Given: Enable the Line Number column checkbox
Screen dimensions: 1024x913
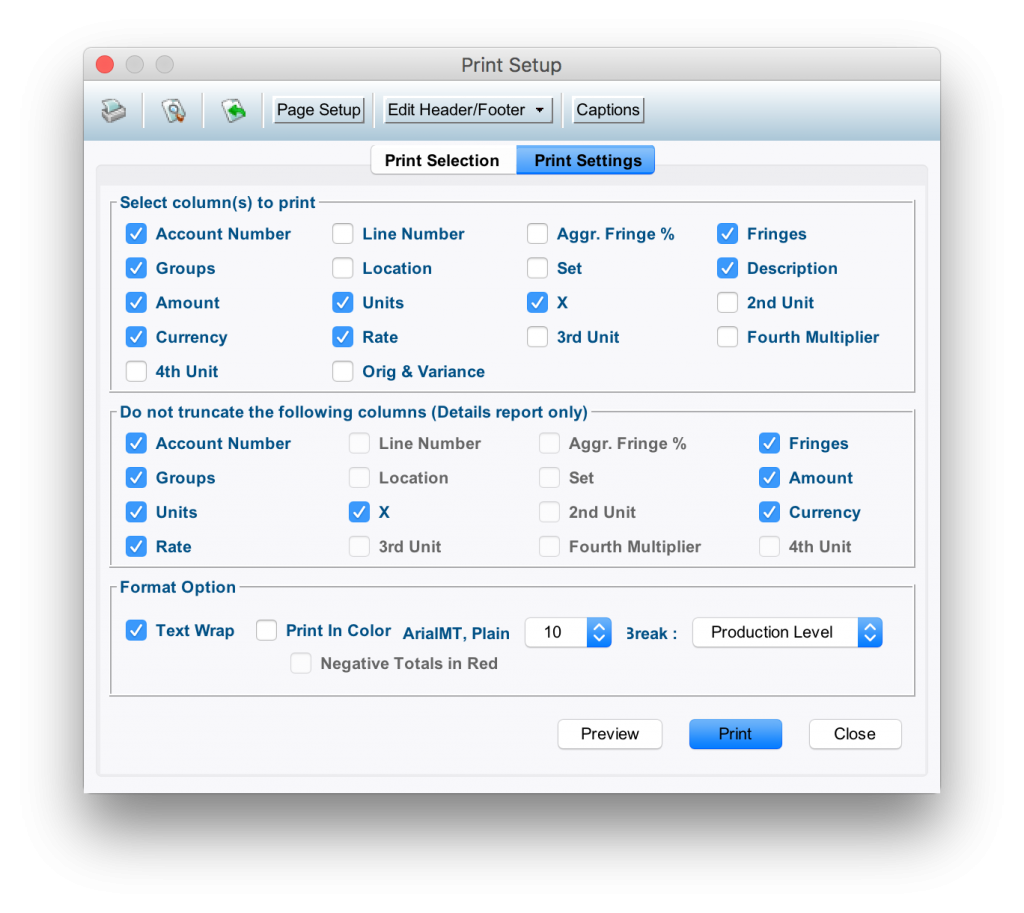Looking at the screenshot, I should 343,234.
